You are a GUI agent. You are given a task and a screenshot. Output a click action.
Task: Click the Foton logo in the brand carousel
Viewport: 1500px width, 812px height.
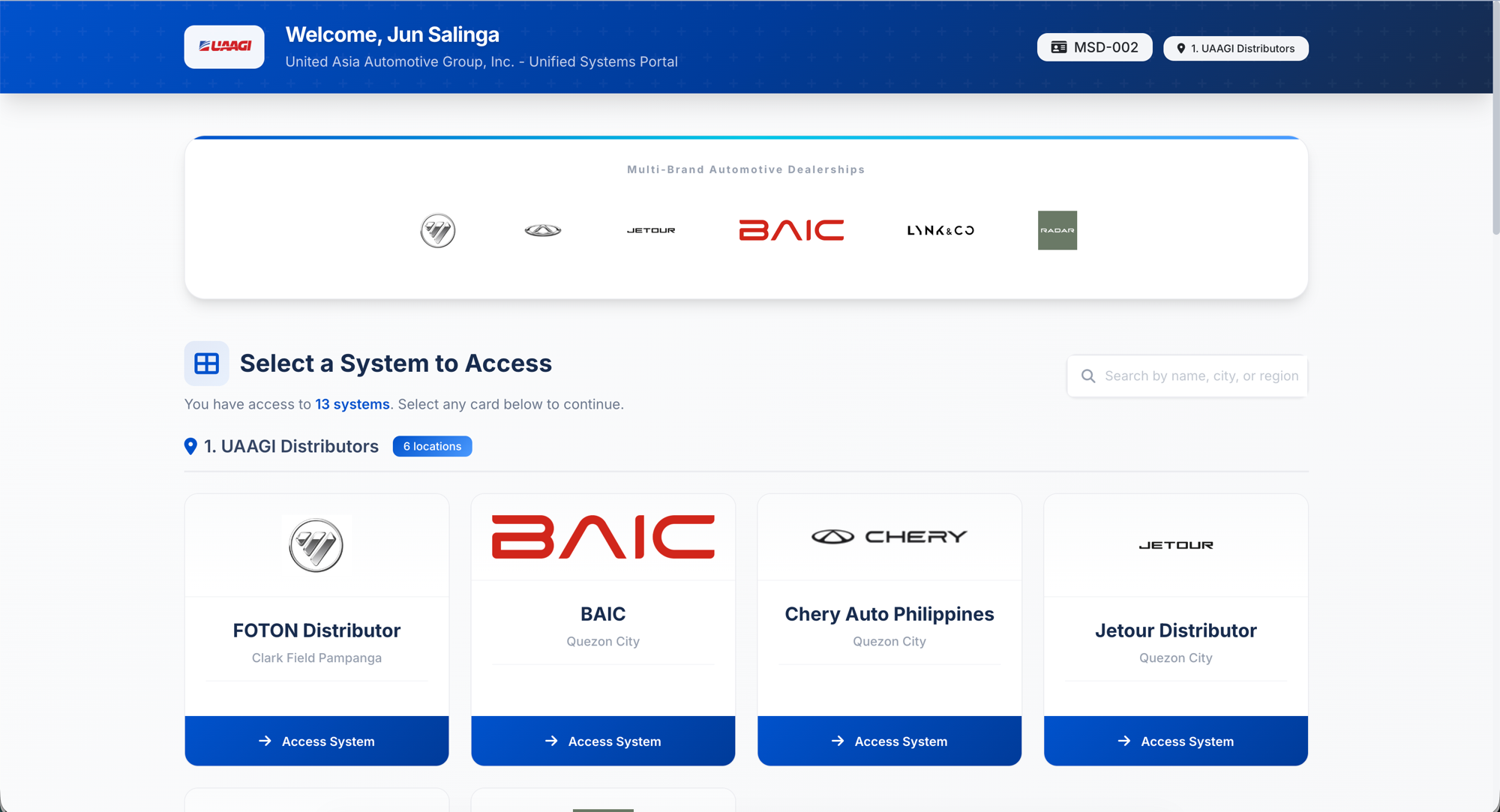(437, 230)
